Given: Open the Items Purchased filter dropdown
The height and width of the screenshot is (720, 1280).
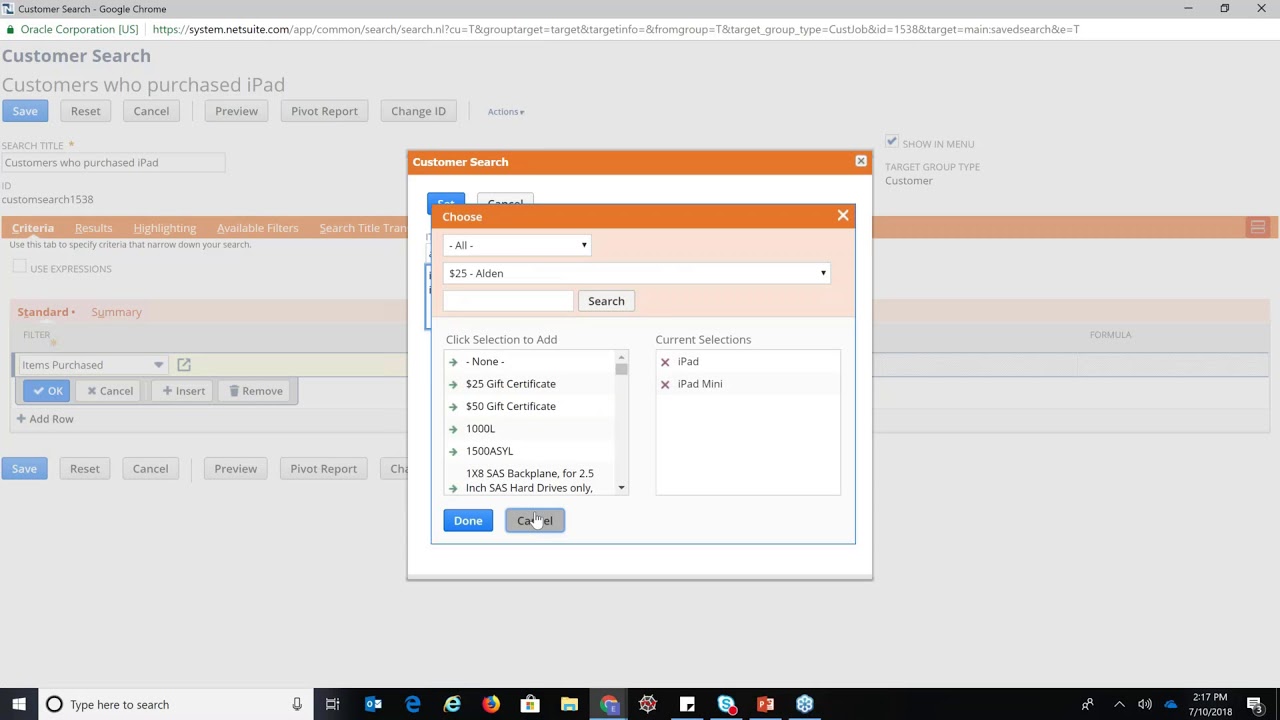Looking at the screenshot, I should pyautogui.click(x=94, y=365).
